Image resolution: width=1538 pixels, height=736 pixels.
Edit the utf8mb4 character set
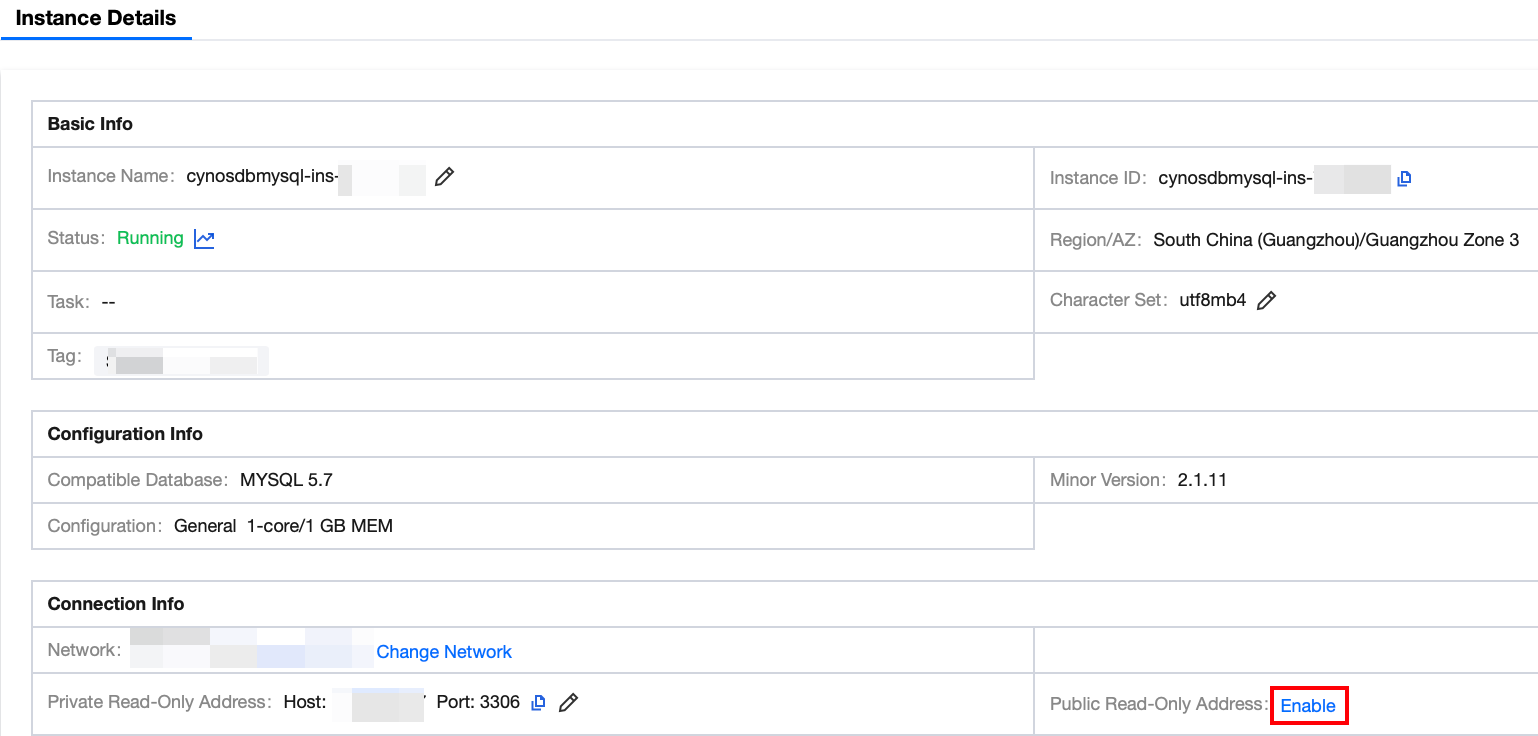click(1266, 300)
